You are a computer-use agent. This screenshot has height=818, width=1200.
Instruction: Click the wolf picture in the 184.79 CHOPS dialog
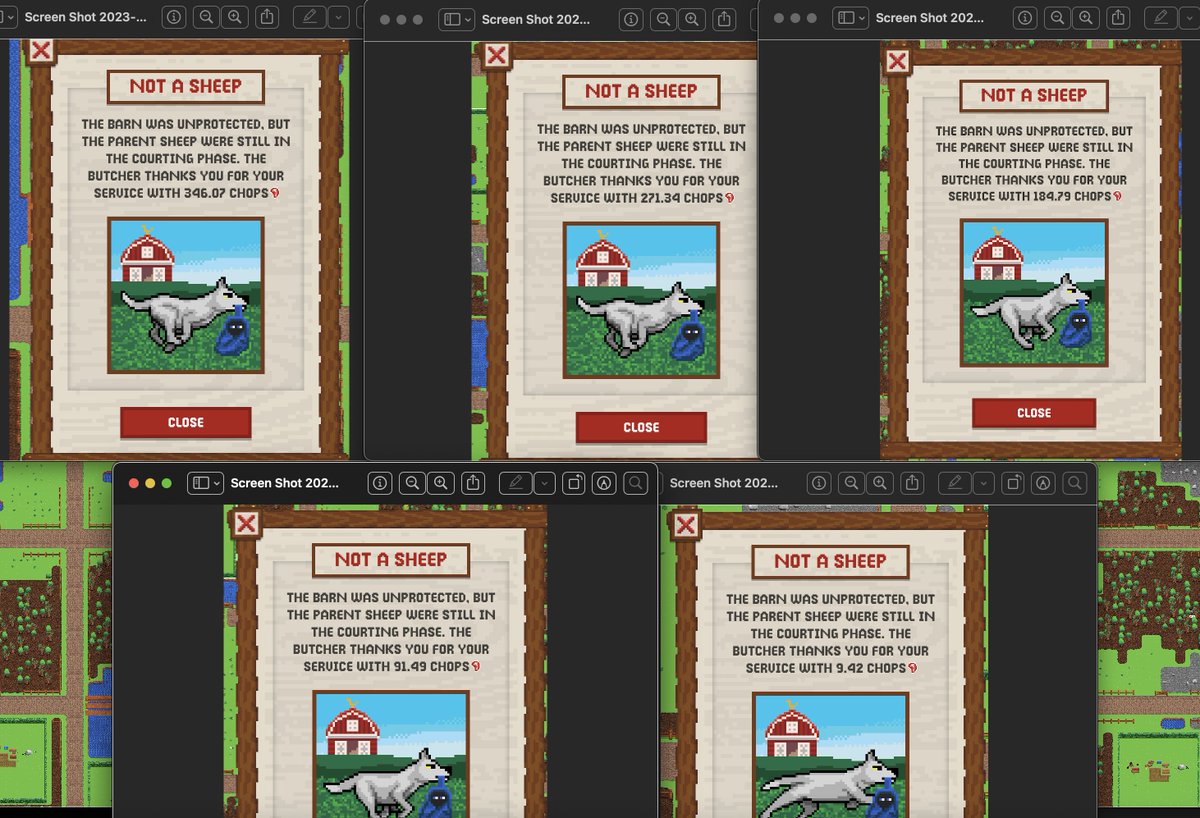[1034, 293]
